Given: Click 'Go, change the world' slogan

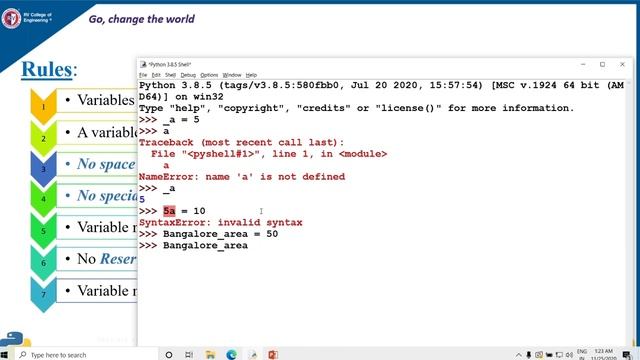Looking at the screenshot, I should pos(142,19).
